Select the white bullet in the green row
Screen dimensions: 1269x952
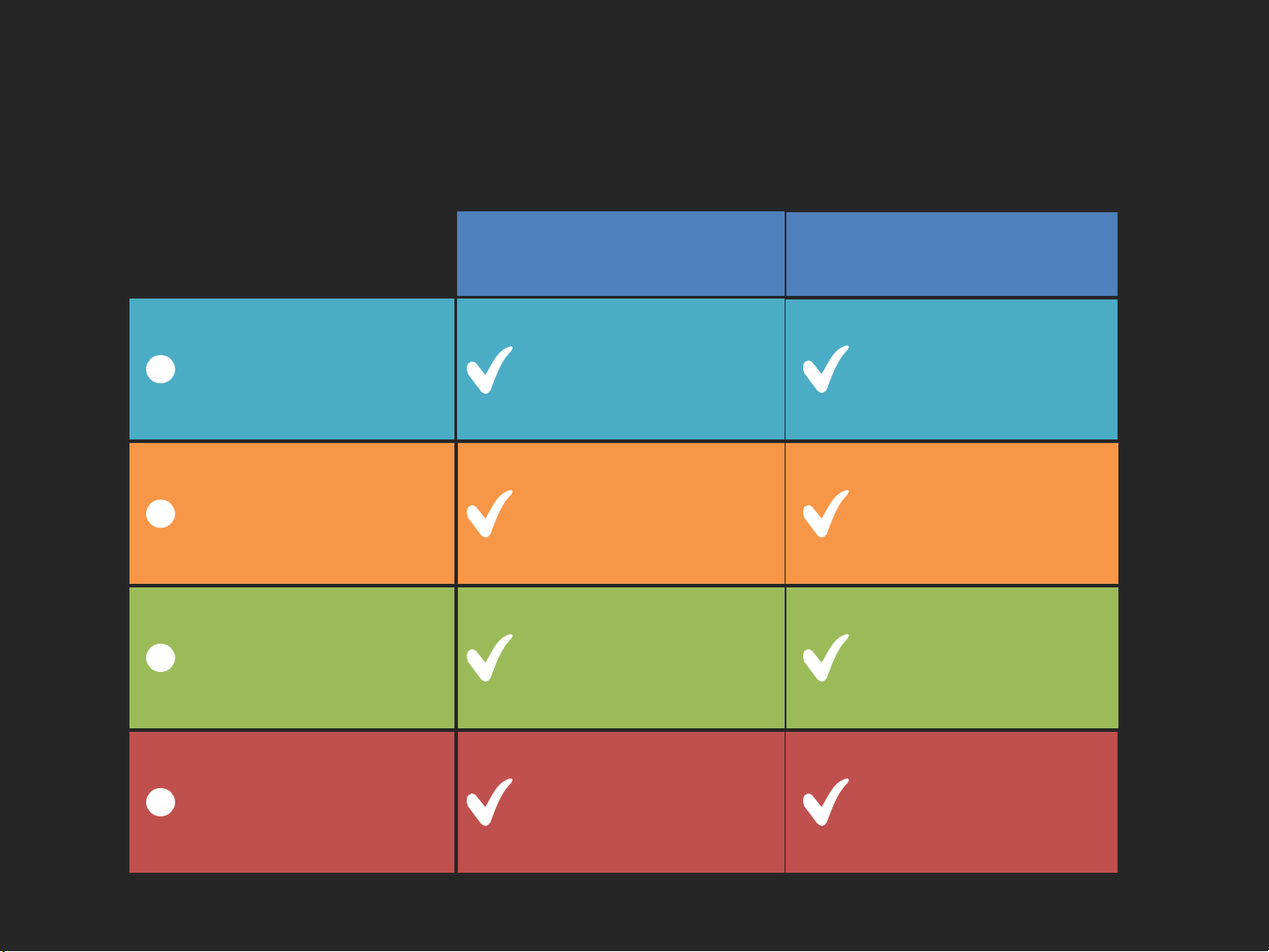pyautogui.click(x=160, y=658)
